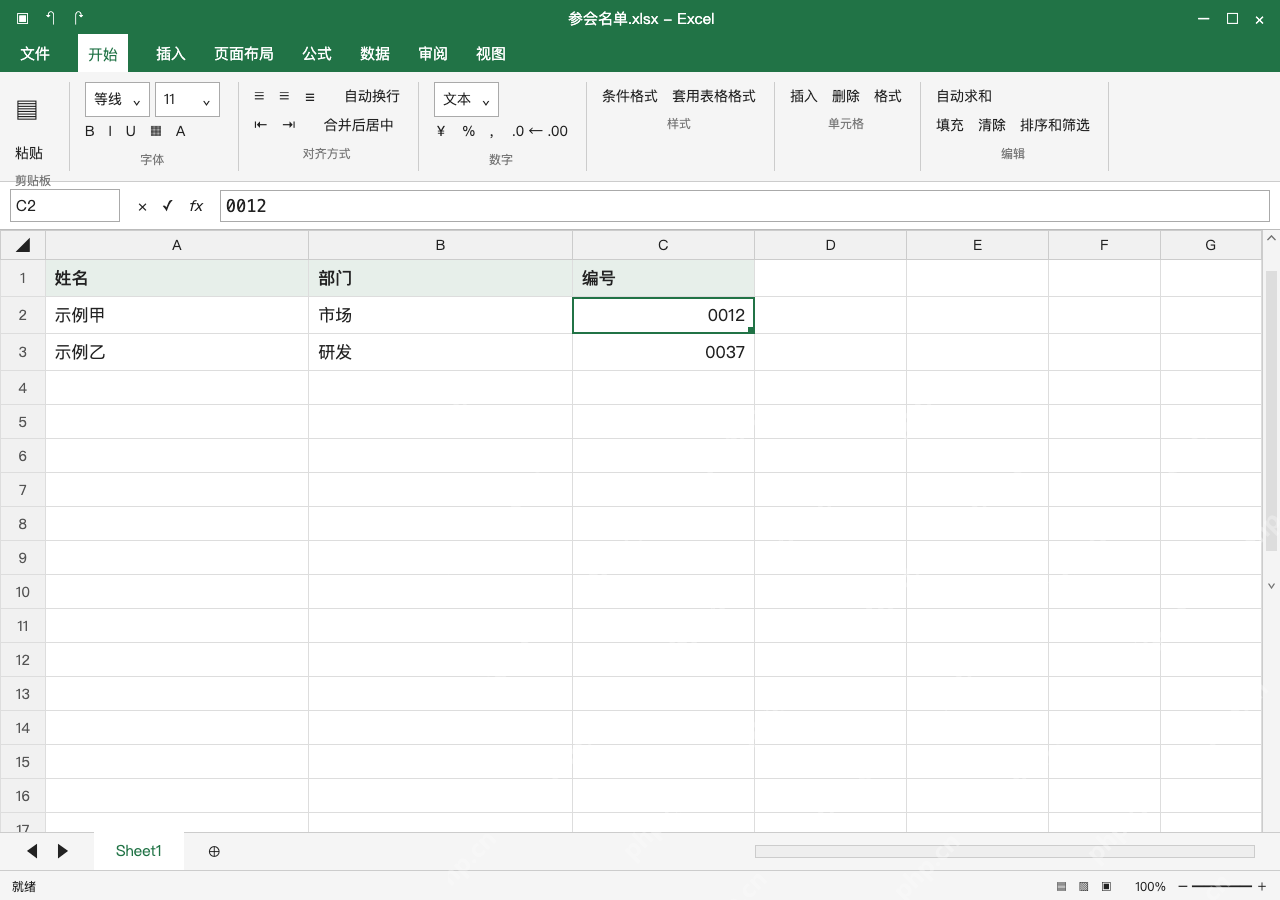
Task: Select cell containing 0037
Action: point(664,352)
